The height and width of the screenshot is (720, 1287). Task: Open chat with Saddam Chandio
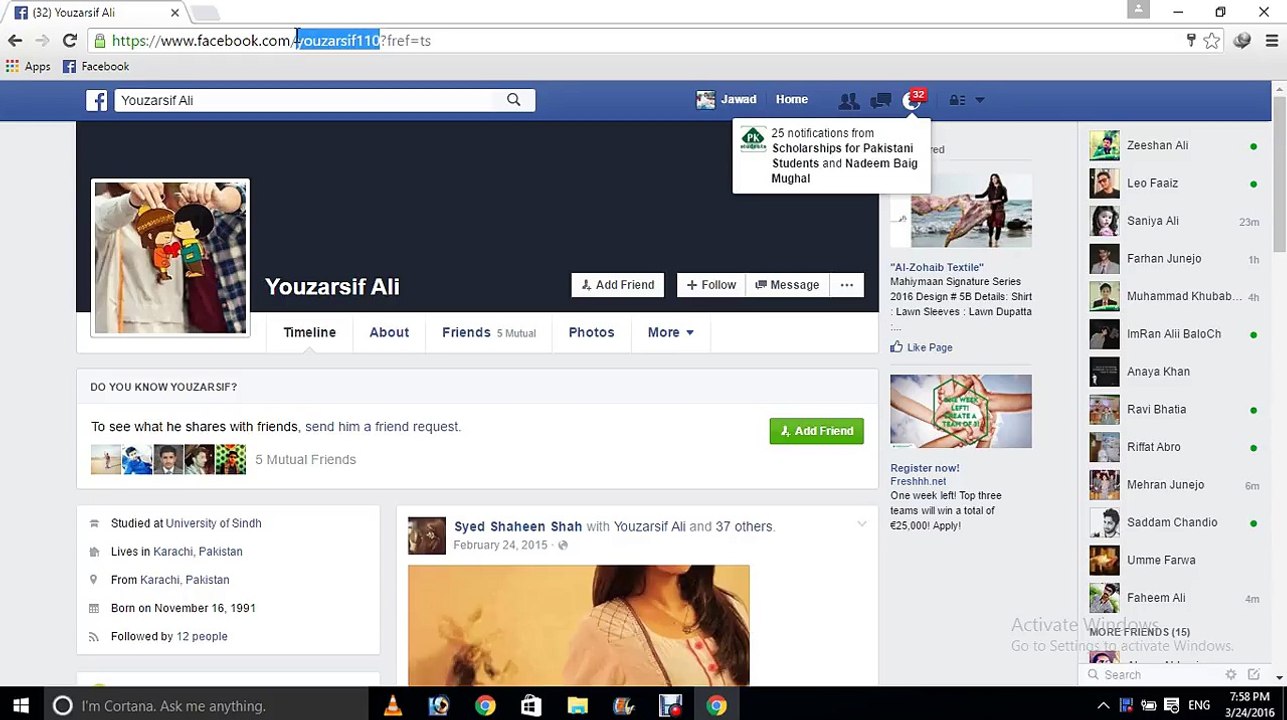pos(1175,523)
